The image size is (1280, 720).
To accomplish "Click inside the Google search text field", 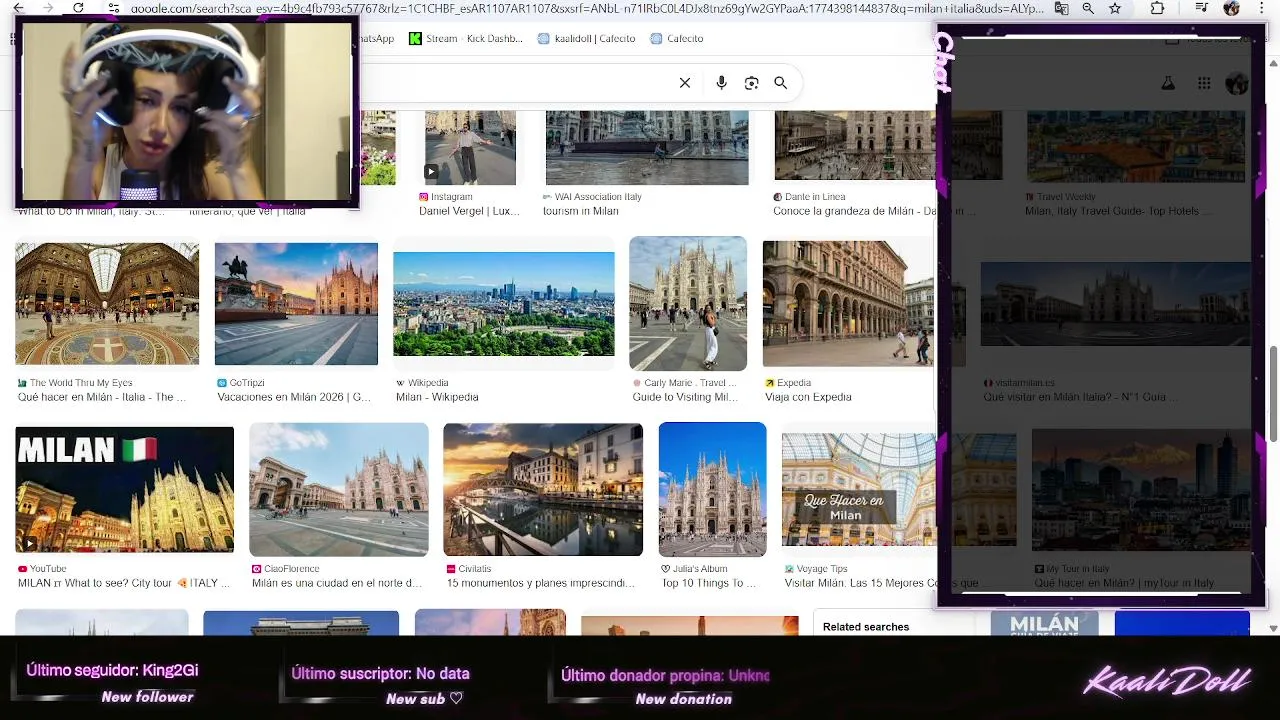I will click(x=515, y=83).
